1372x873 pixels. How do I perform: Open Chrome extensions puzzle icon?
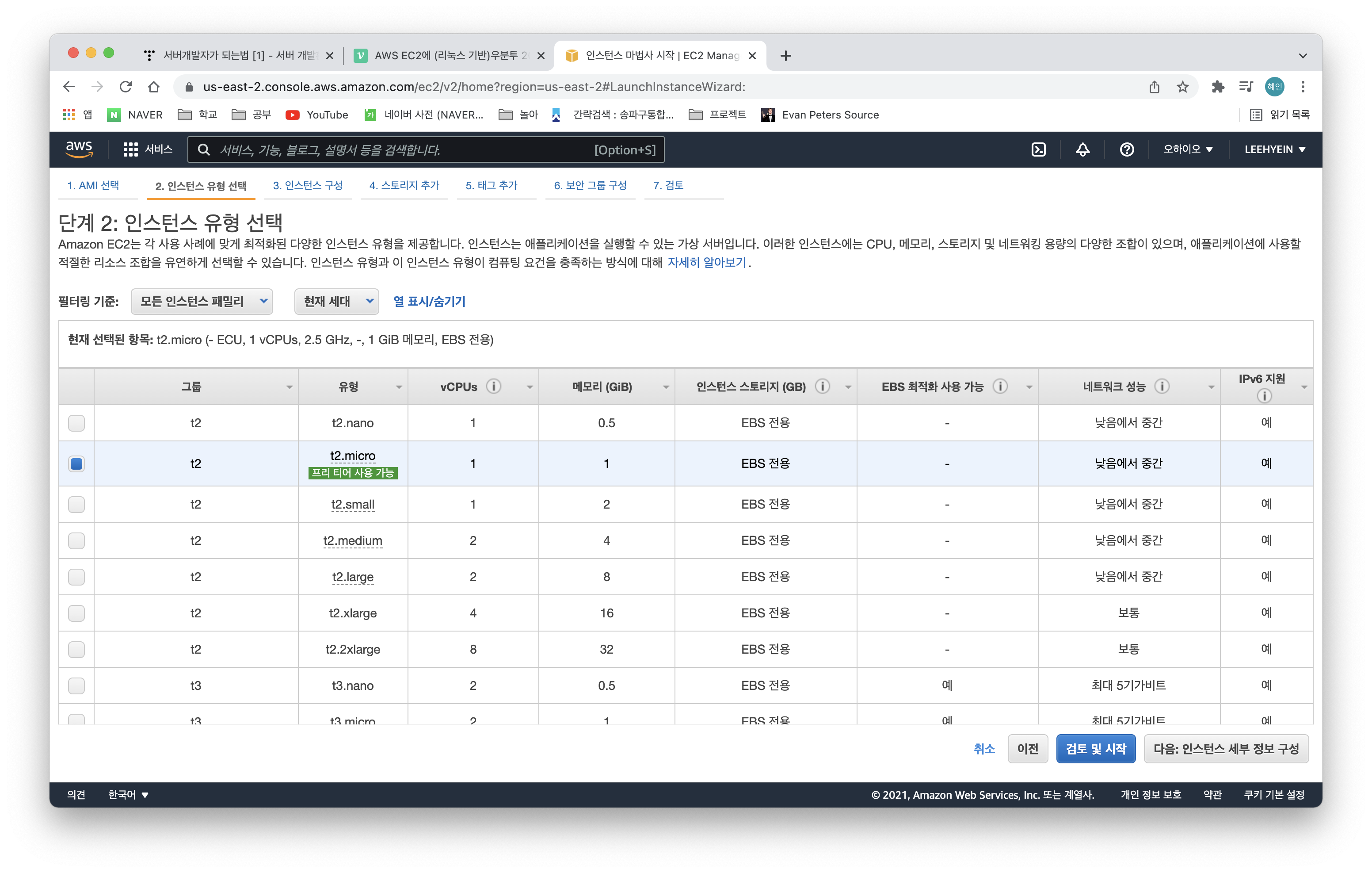pos(1218,87)
